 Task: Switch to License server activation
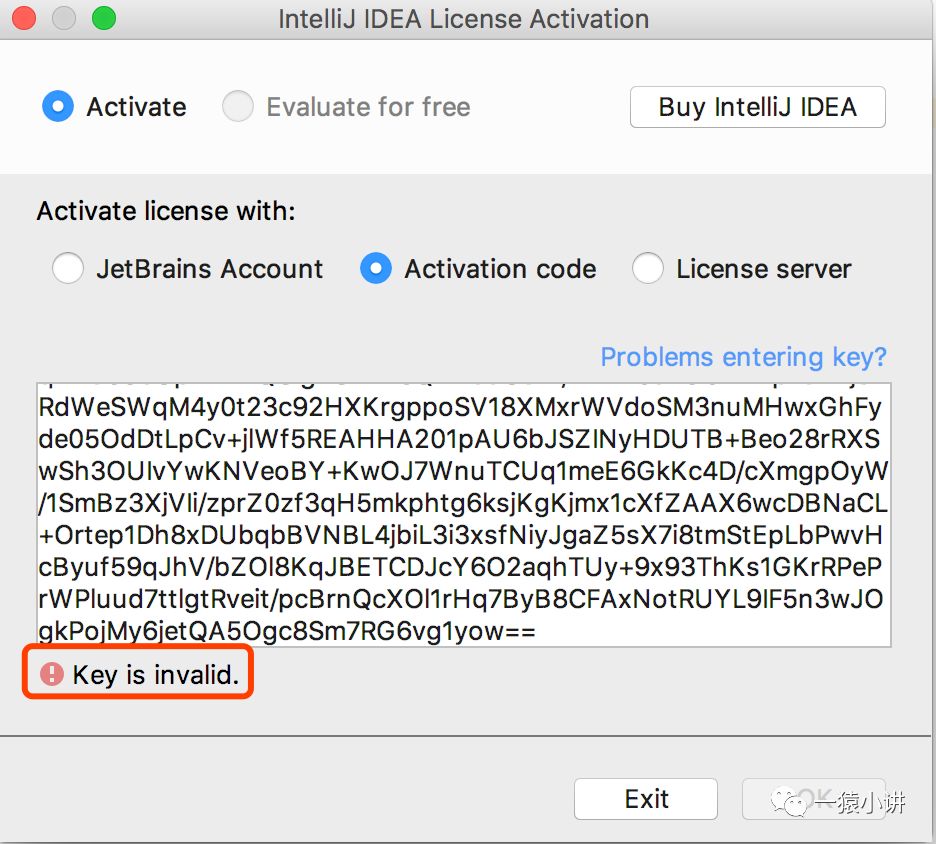(x=648, y=269)
